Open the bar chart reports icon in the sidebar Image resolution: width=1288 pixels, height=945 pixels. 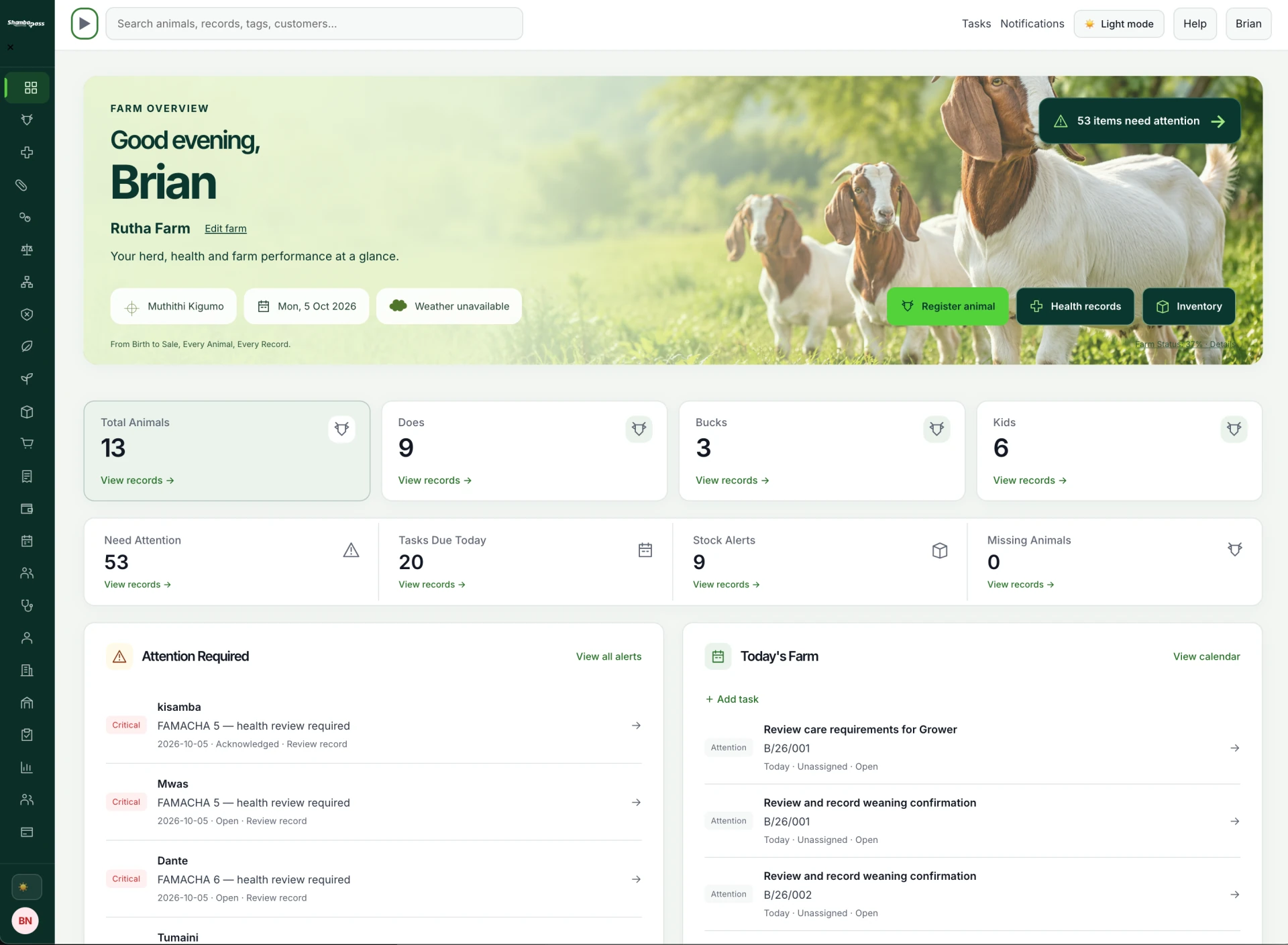coord(27,767)
